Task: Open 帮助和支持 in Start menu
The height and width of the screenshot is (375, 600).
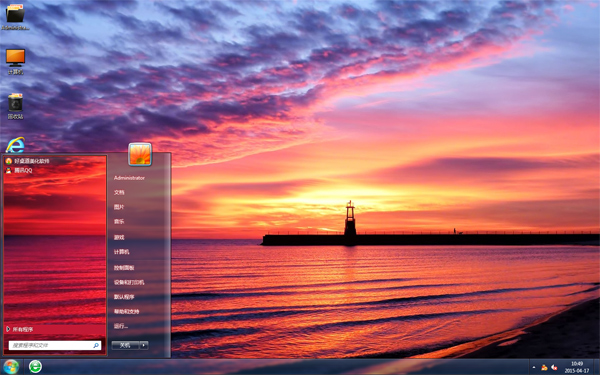Action: (126, 311)
